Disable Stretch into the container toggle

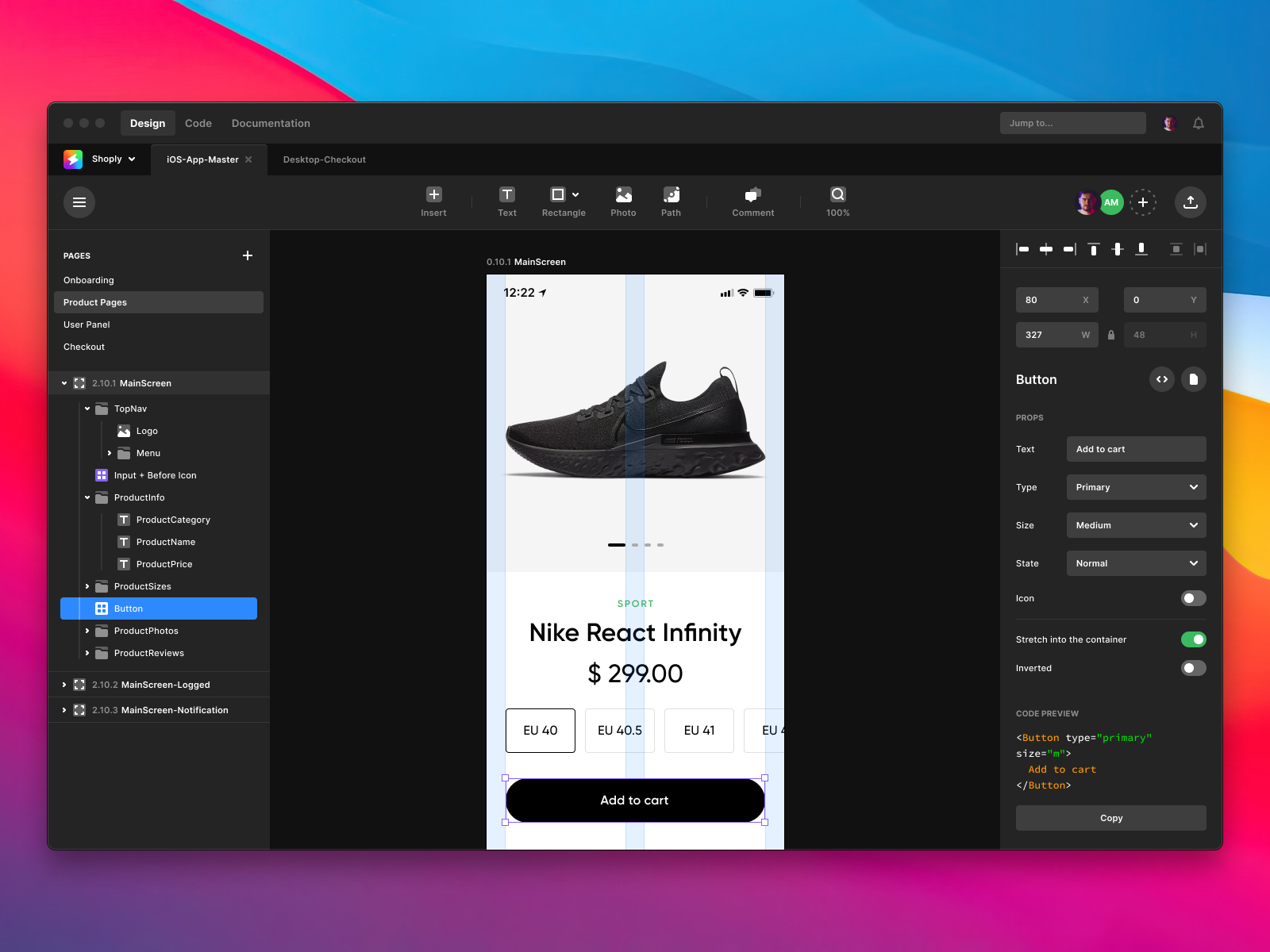coord(1194,639)
